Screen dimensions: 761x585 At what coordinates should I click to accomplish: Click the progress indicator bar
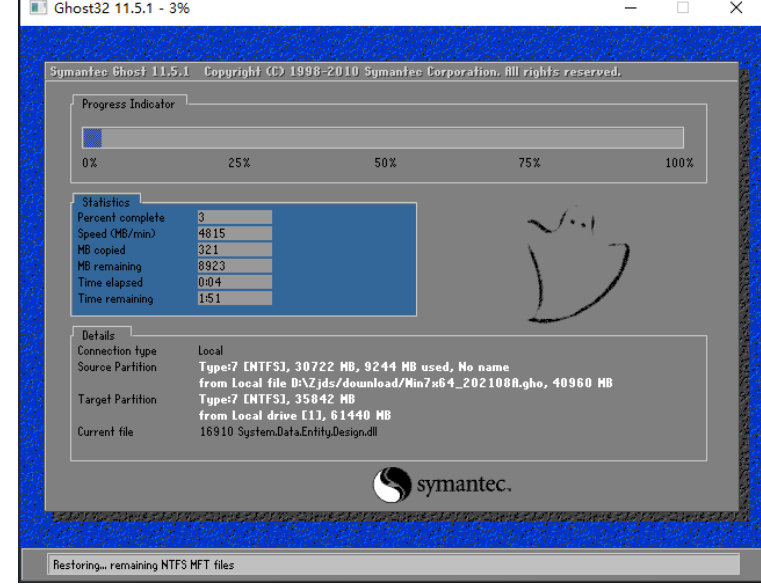click(x=383, y=138)
